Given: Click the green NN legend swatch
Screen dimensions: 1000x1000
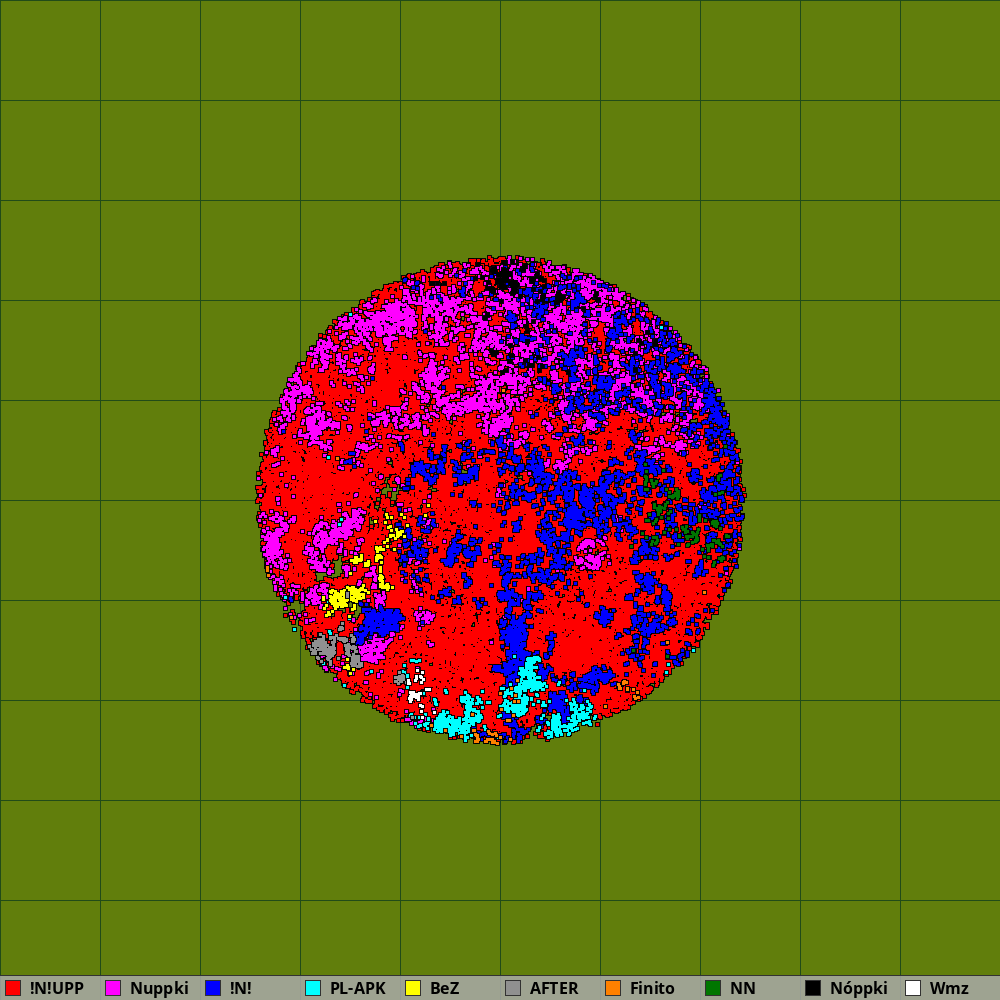Looking at the screenshot, I should (713, 988).
